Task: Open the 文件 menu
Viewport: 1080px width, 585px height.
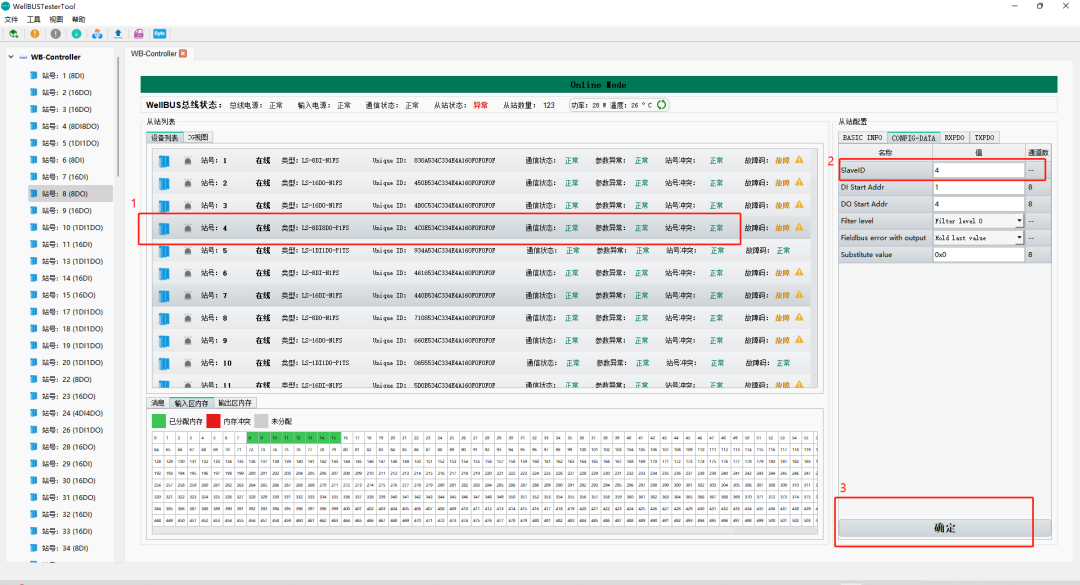Action: tap(11, 19)
